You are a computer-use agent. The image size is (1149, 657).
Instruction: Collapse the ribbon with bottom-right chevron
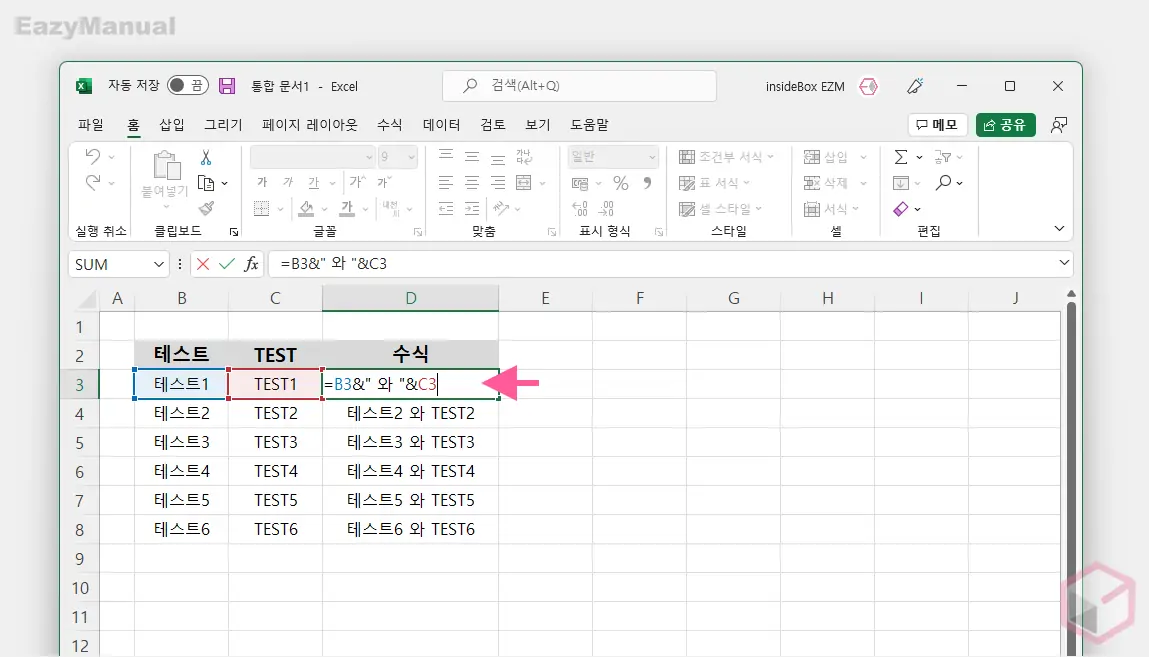tap(1059, 229)
